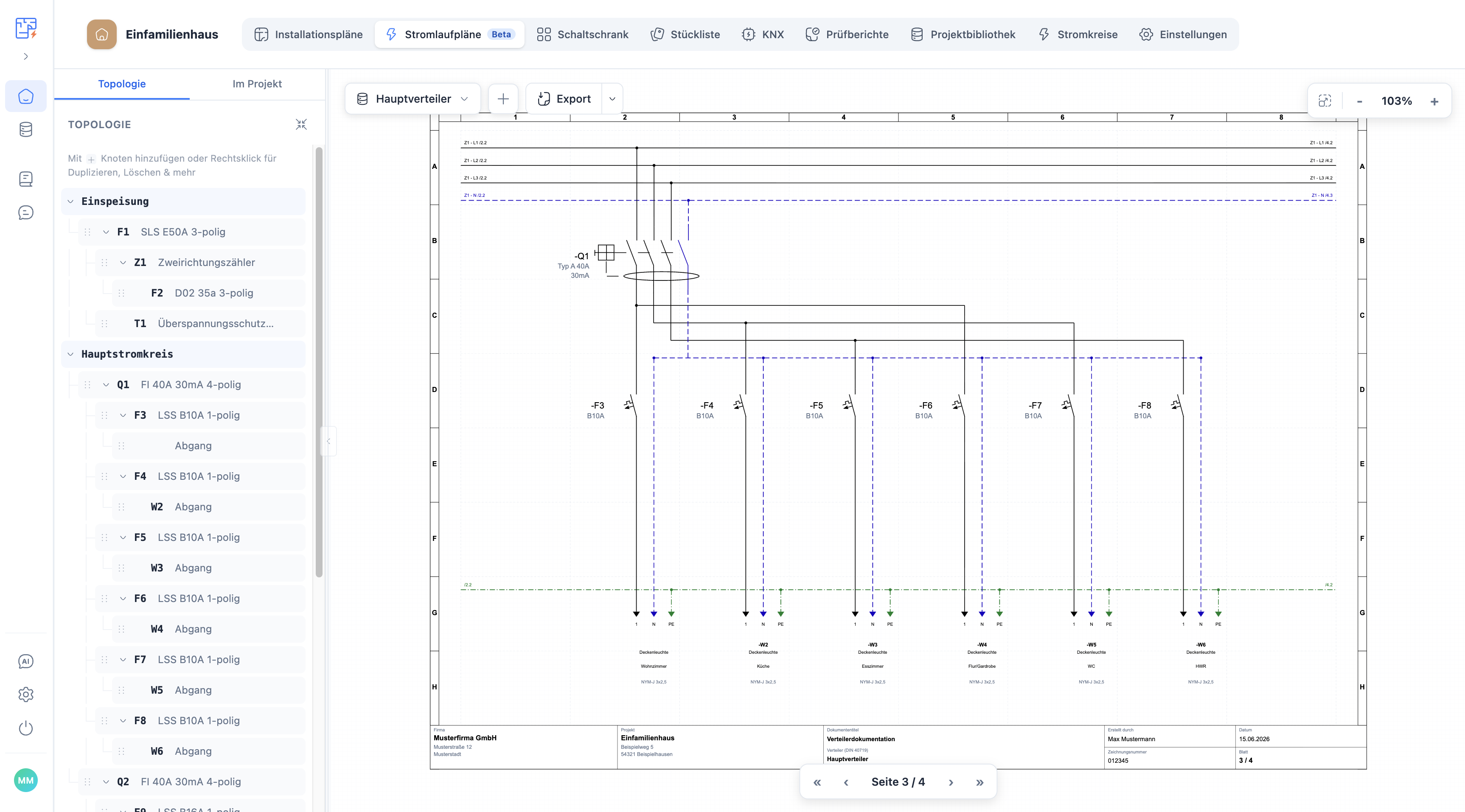Collapse the F1 SLS E50A node
The image size is (1465, 812).
point(106,232)
